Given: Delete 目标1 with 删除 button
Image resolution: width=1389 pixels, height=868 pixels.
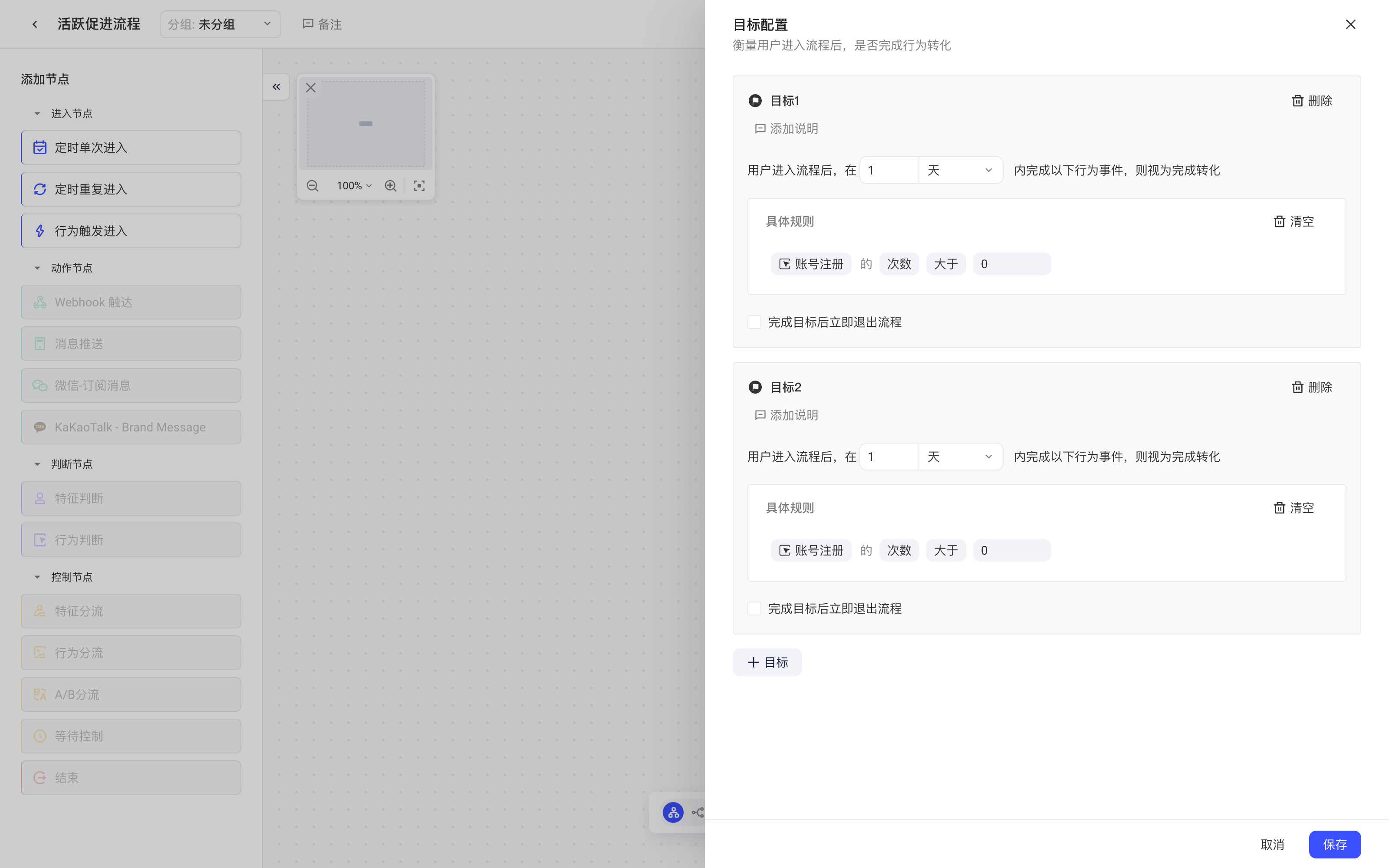Looking at the screenshot, I should tap(1311, 101).
